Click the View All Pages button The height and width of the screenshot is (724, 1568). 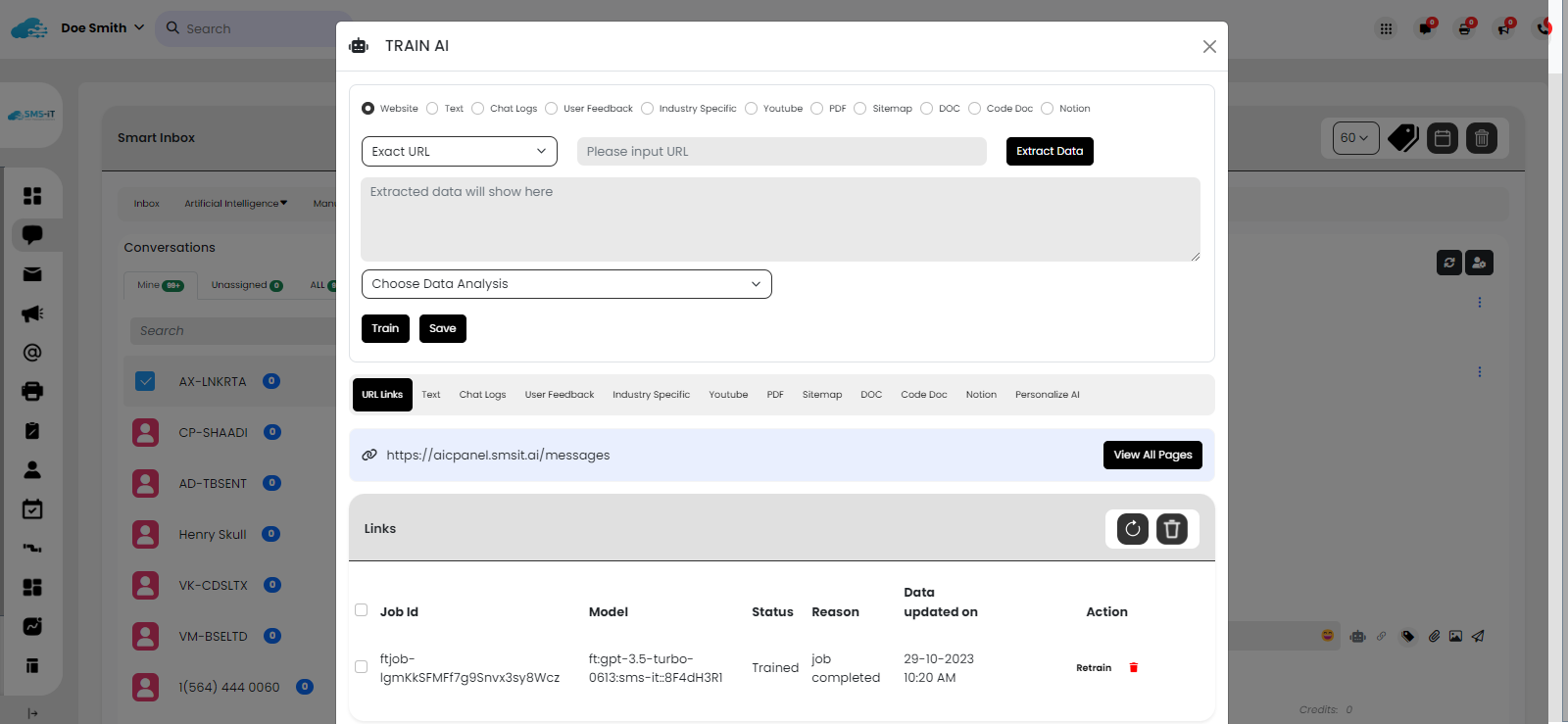click(x=1152, y=455)
